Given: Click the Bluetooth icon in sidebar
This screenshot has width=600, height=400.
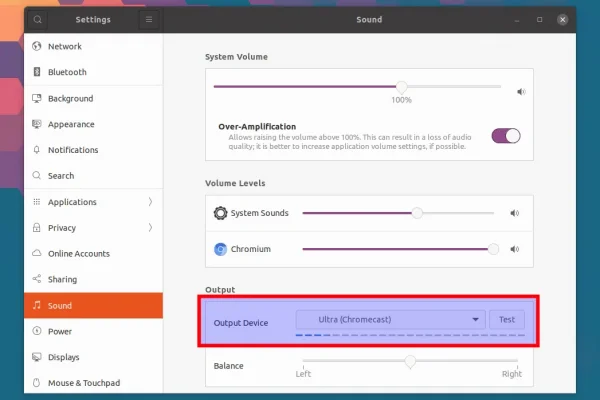Looking at the screenshot, I should tap(37, 72).
